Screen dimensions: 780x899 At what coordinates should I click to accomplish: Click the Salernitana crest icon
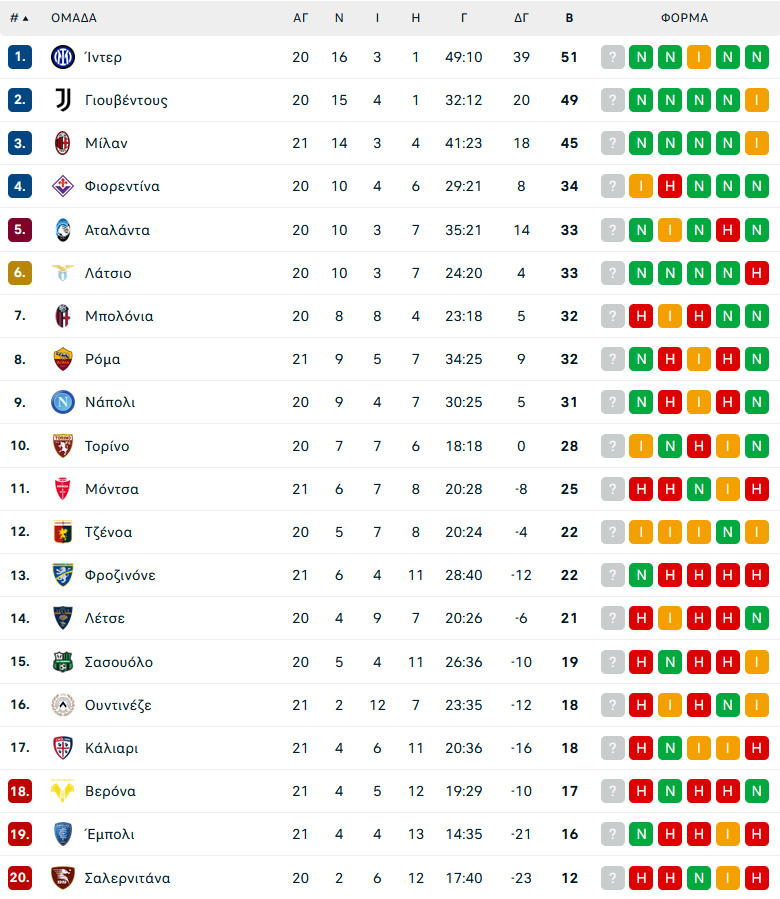(63, 878)
